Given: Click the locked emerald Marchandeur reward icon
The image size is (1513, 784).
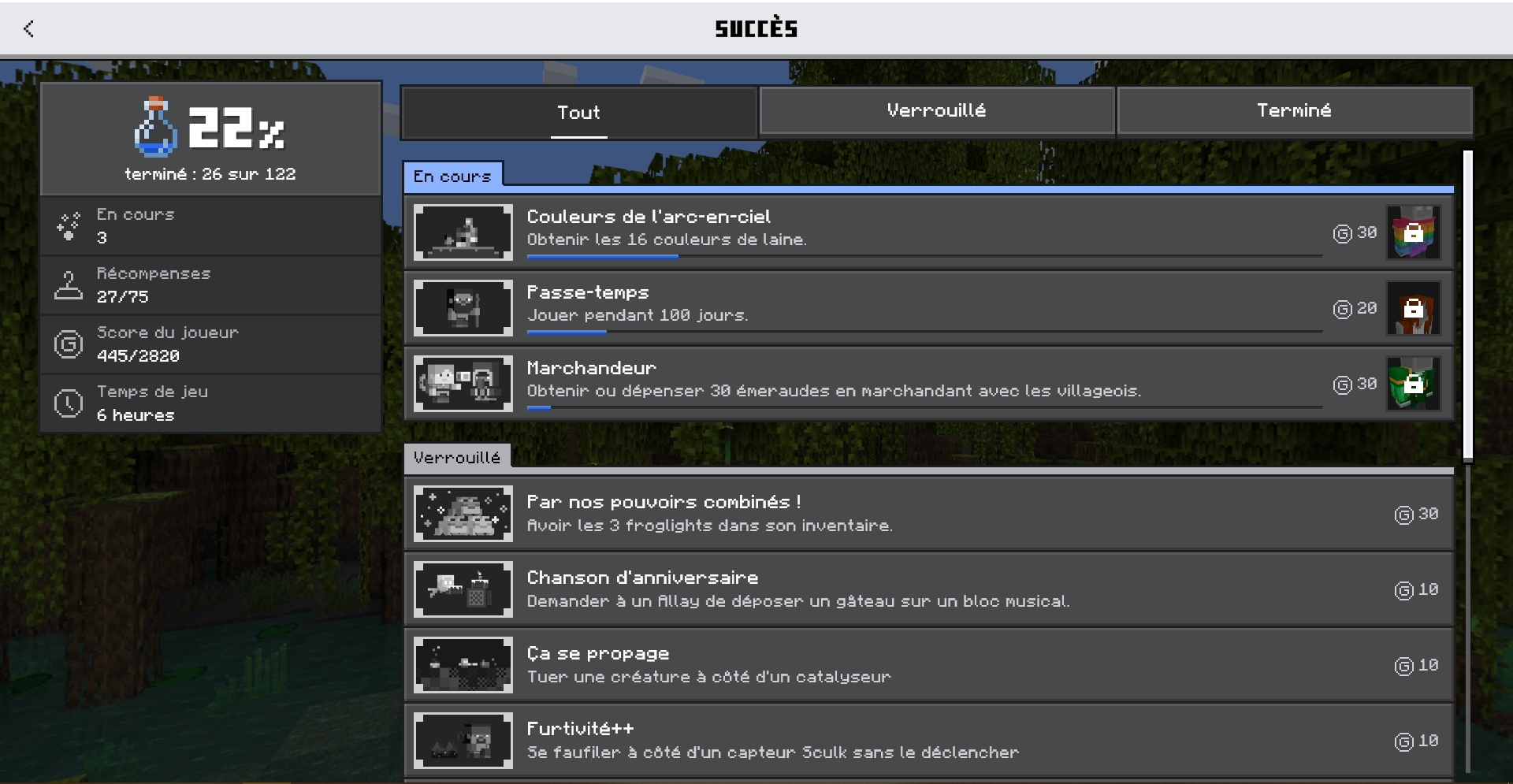Looking at the screenshot, I should tap(1414, 384).
